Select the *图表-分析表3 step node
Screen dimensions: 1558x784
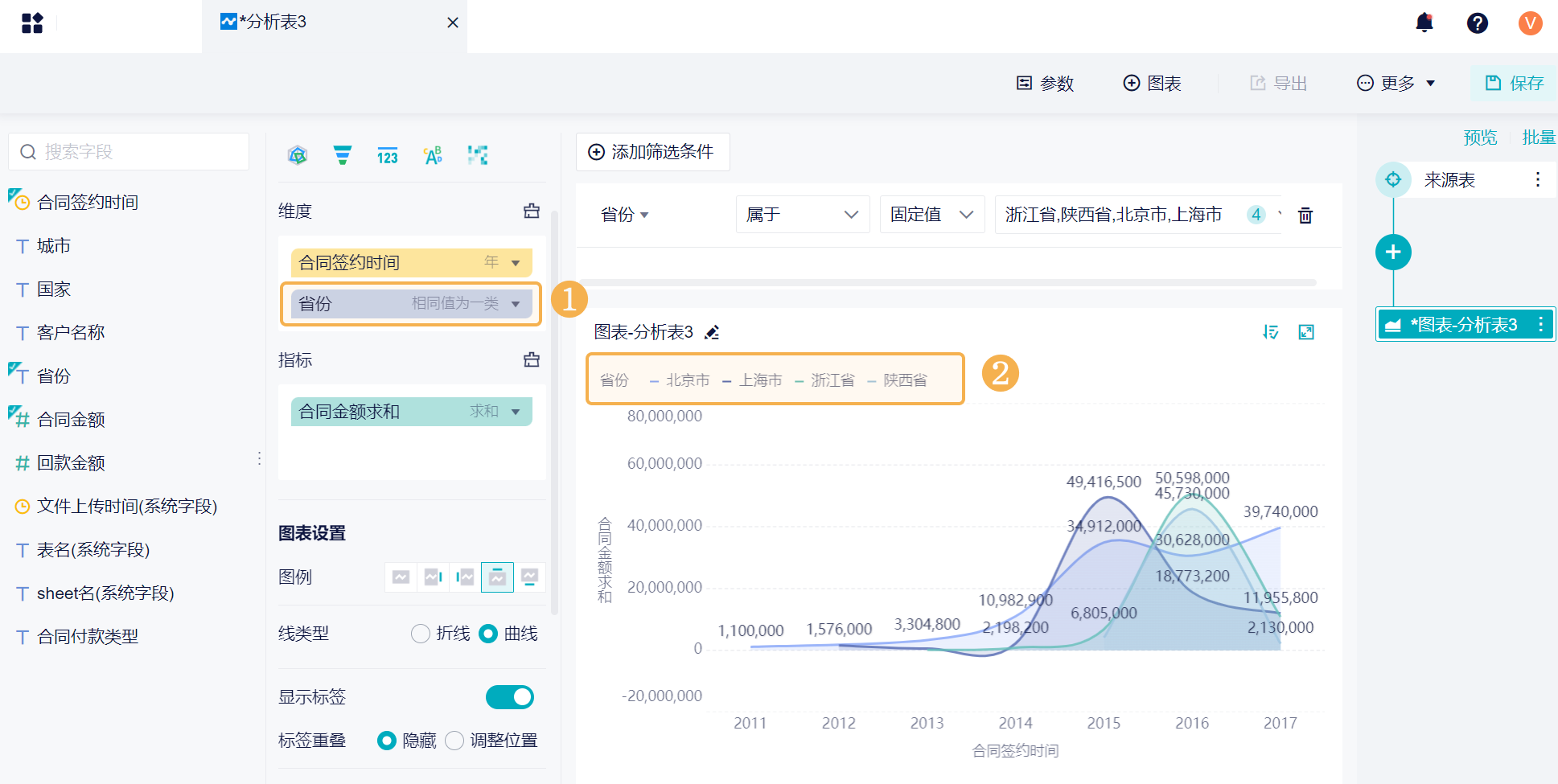(1466, 324)
